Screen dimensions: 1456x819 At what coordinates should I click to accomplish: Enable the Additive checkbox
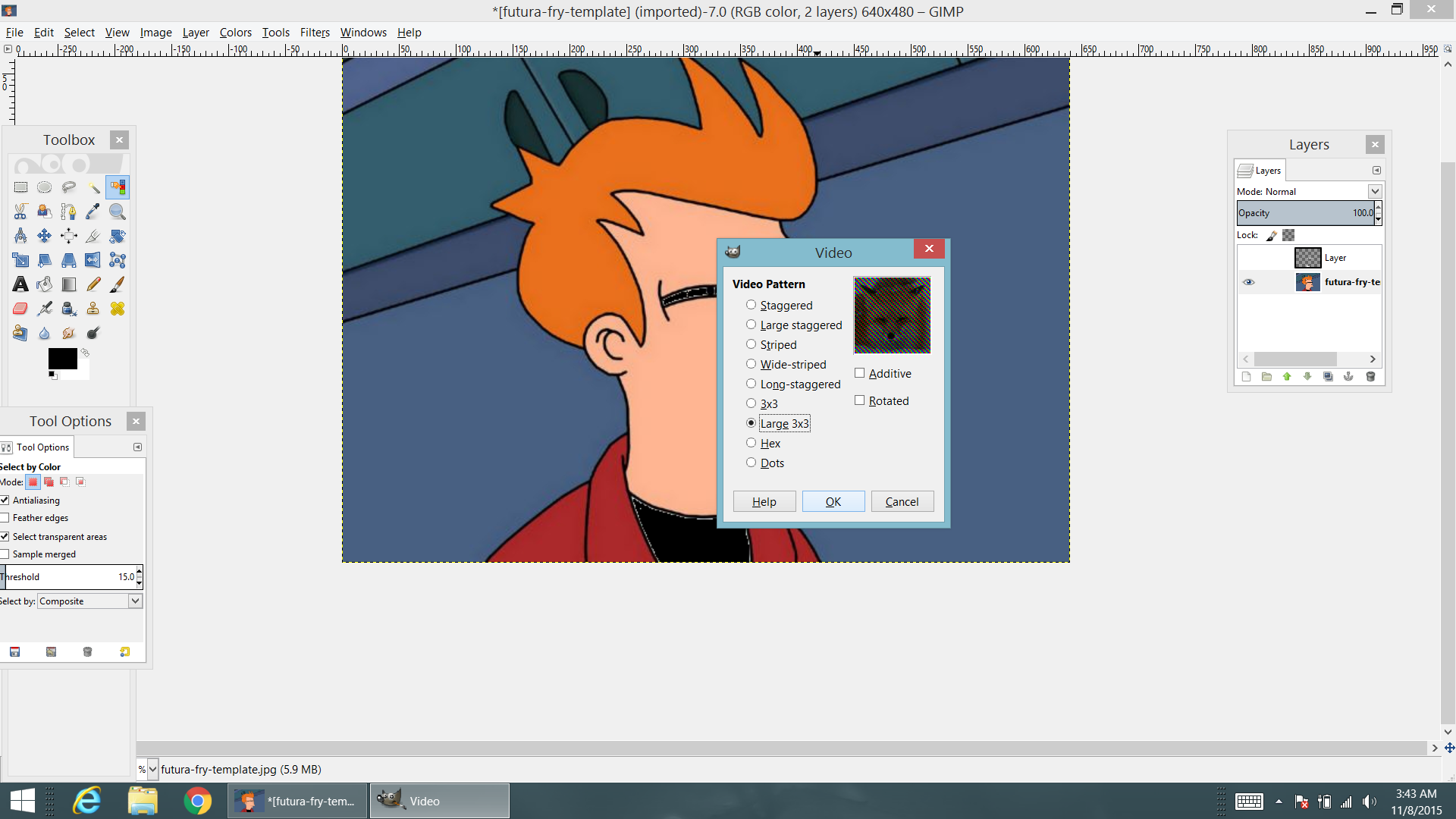(x=883, y=373)
